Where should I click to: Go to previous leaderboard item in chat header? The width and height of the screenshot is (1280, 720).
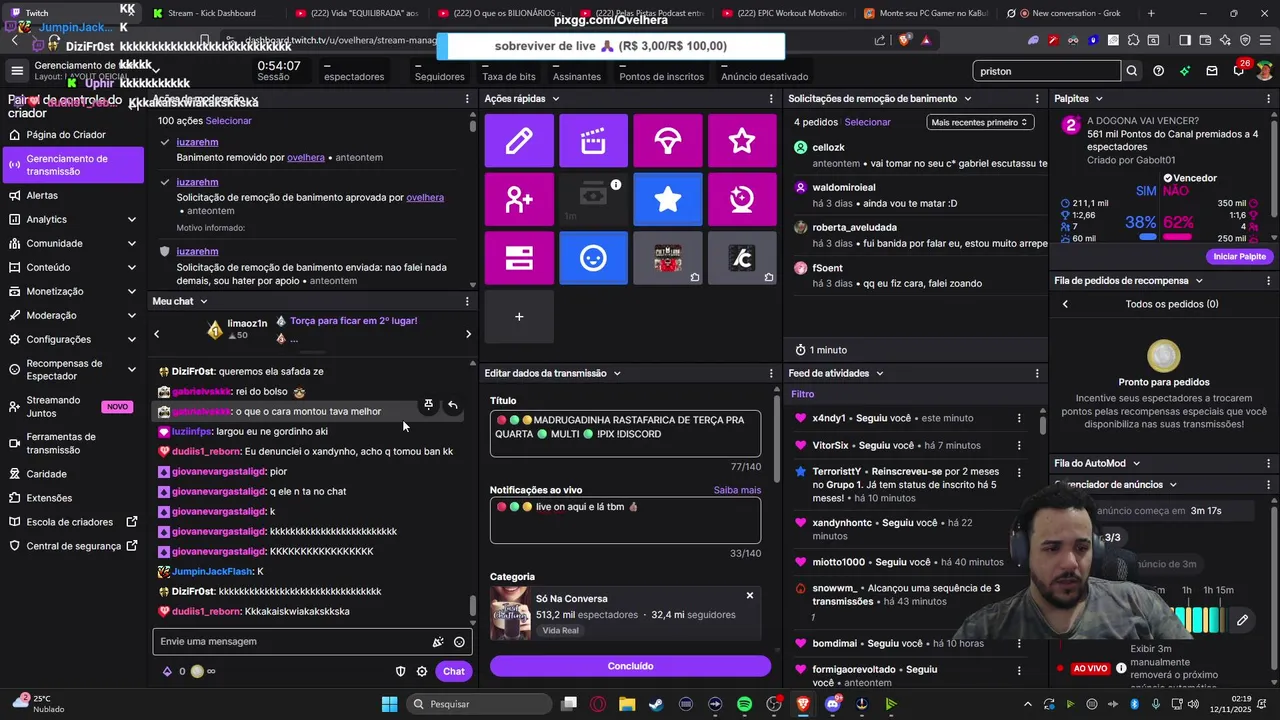[x=157, y=334]
